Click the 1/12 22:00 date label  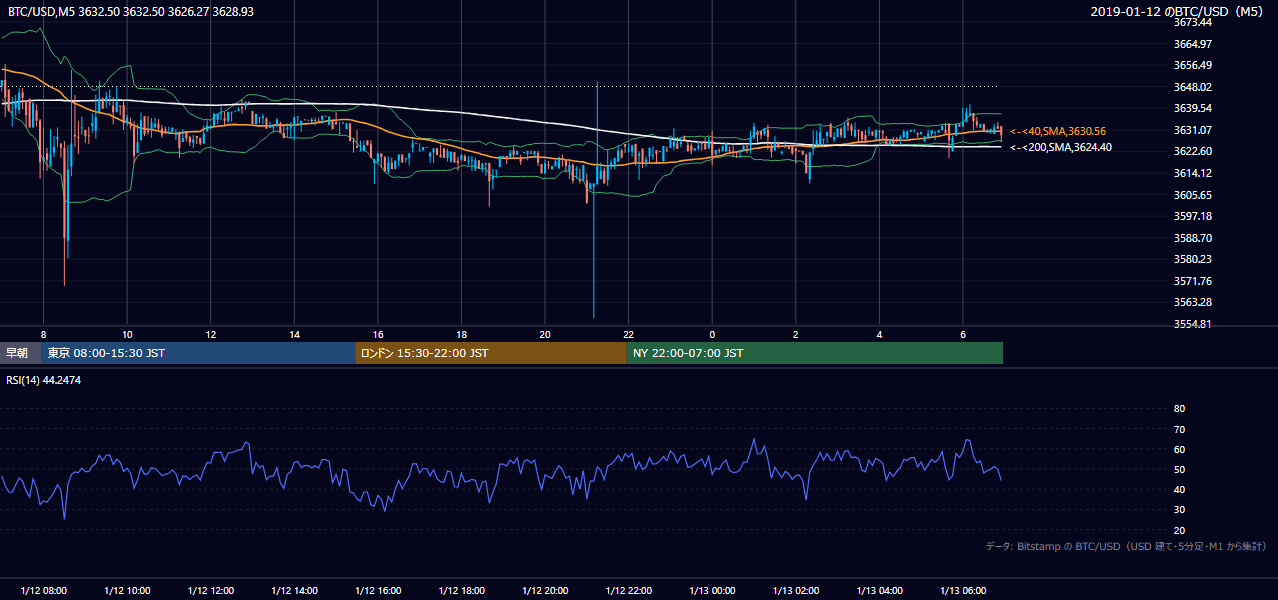628,590
